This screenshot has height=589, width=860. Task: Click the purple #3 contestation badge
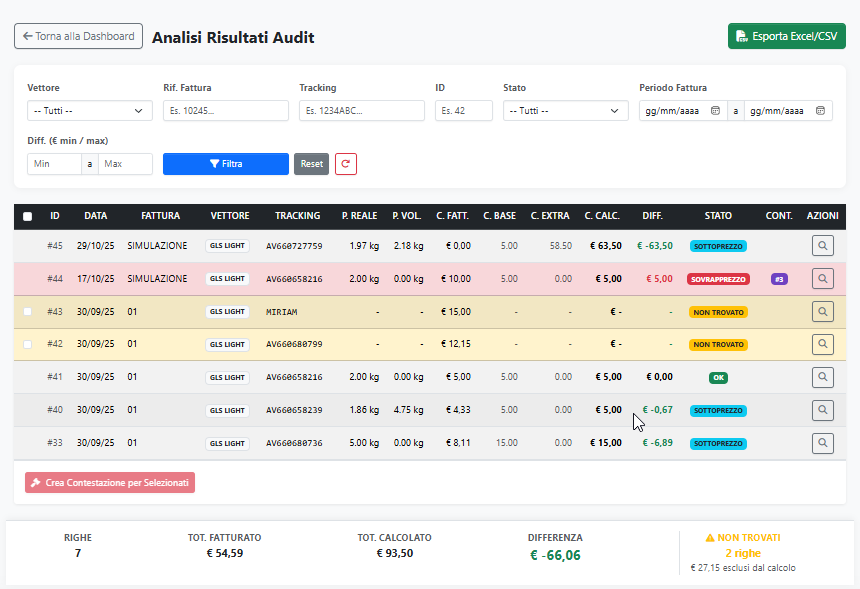click(x=779, y=279)
